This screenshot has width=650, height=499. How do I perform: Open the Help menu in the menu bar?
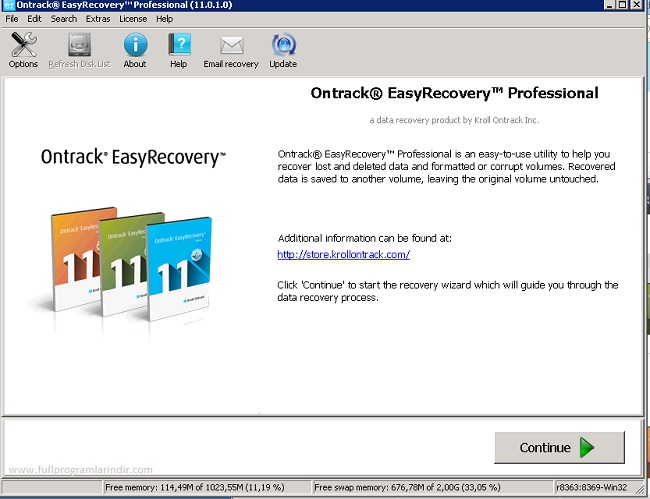click(x=164, y=19)
